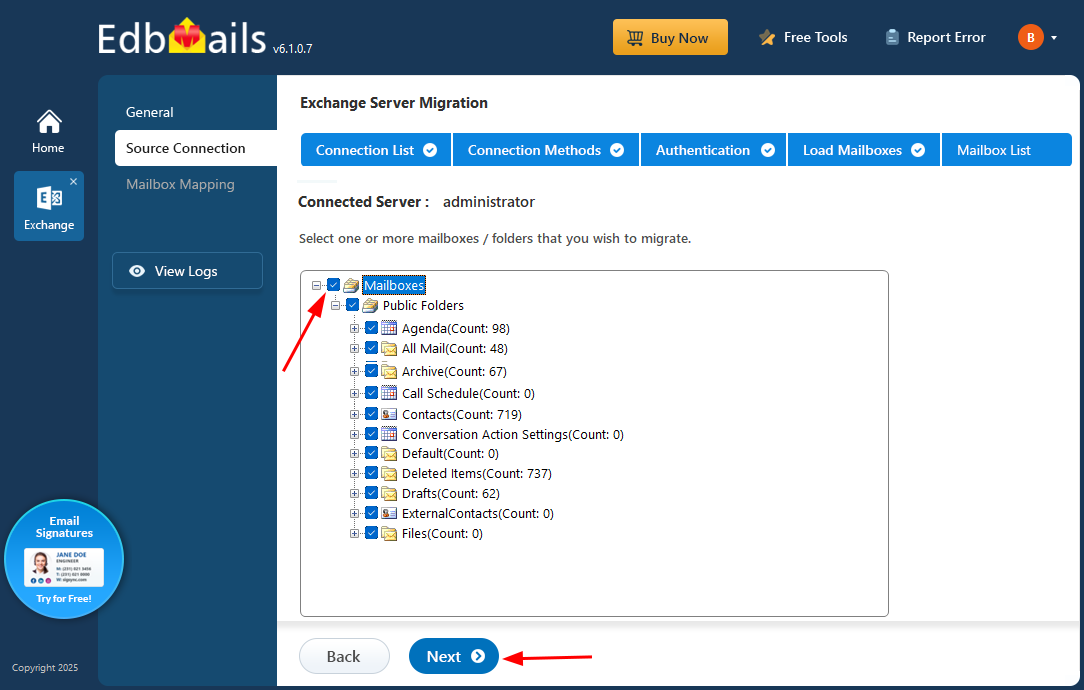Expand the ExternalContacts node
Image resolution: width=1084 pixels, height=690 pixels.
point(354,514)
